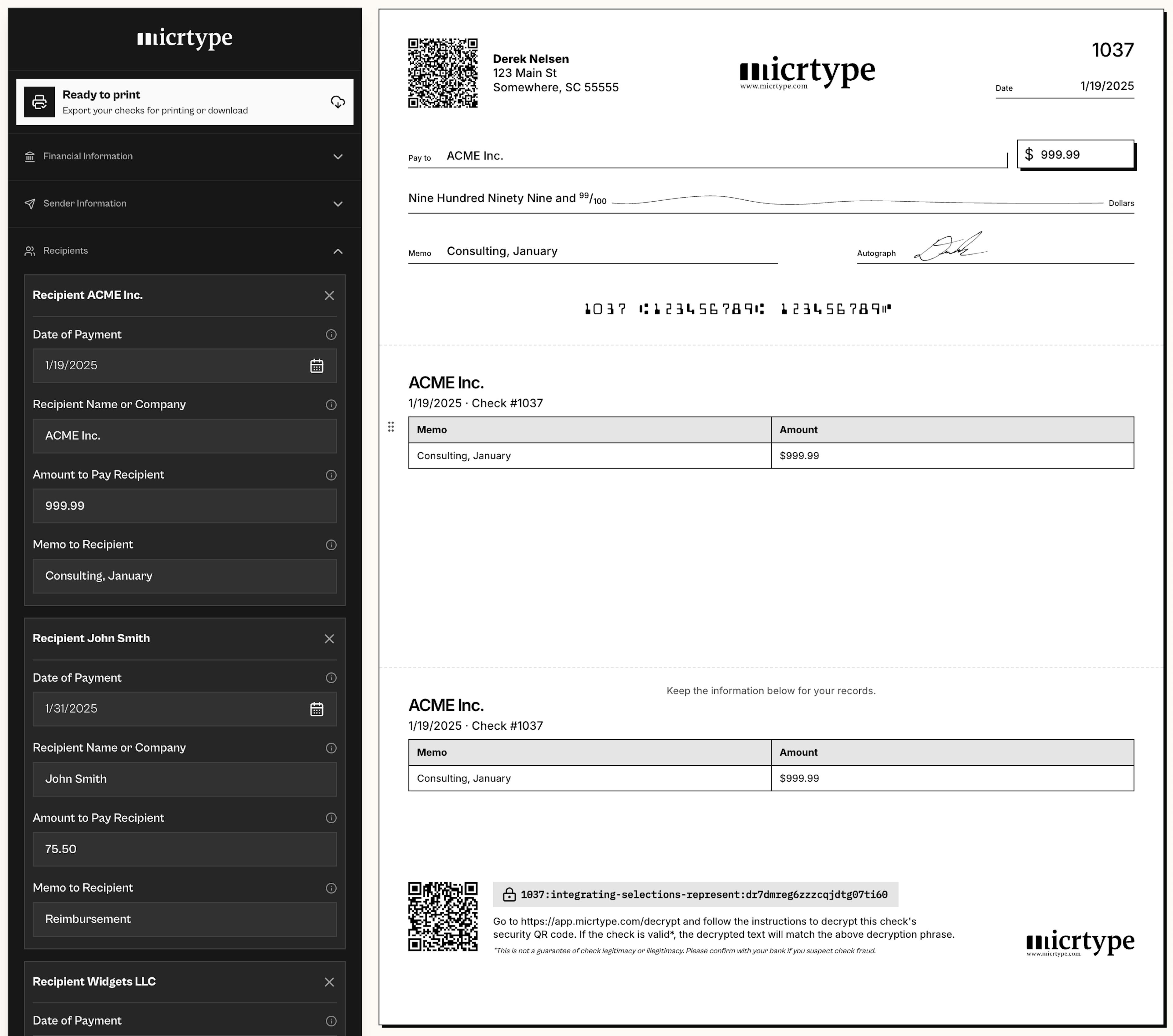The width and height of the screenshot is (1173, 1036).
Task: Click Nine Hundred Ninety Nine written amount
Action: pyautogui.click(x=507, y=199)
